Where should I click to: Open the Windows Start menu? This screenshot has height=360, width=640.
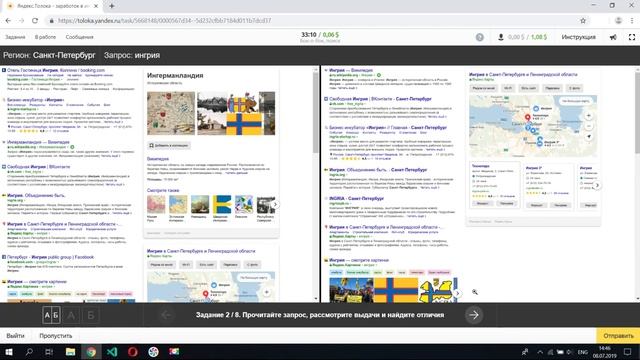tap(8, 352)
